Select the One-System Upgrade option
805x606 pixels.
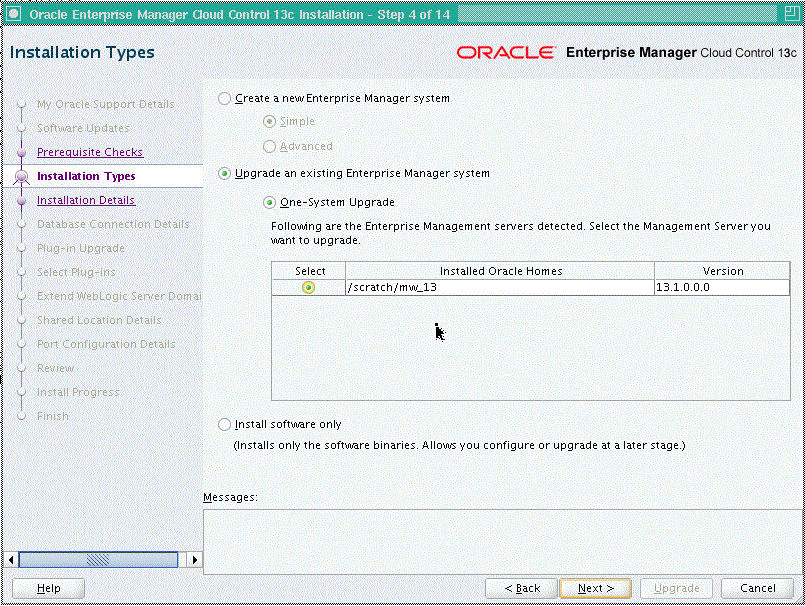pos(269,202)
